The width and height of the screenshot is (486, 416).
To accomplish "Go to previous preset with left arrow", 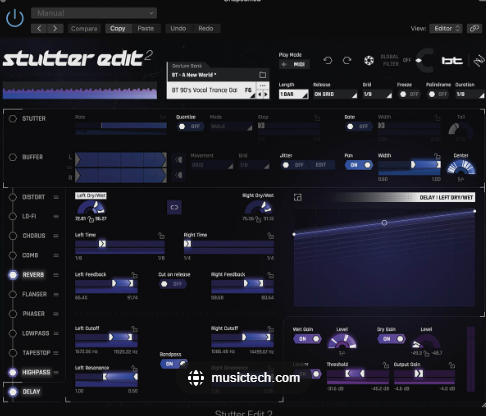I will (x=39, y=29).
